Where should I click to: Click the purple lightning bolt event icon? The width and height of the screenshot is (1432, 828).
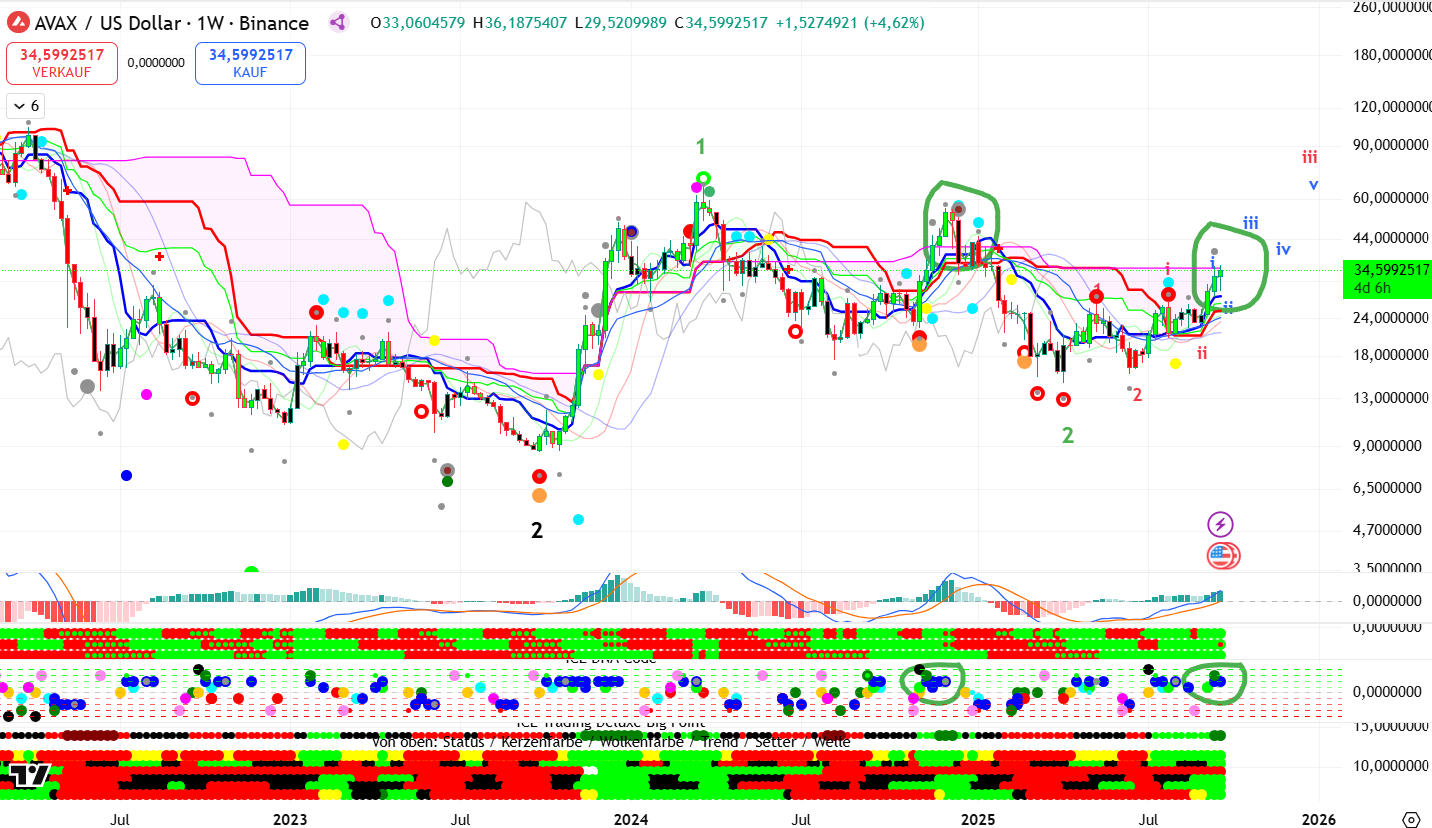pos(1220,524)
